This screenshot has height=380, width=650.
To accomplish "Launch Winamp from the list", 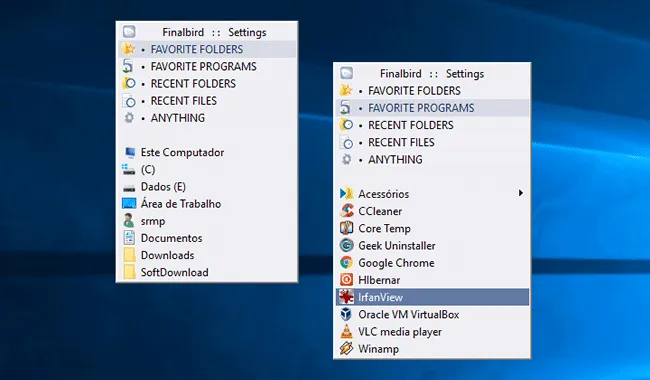I will click(432, 349).
